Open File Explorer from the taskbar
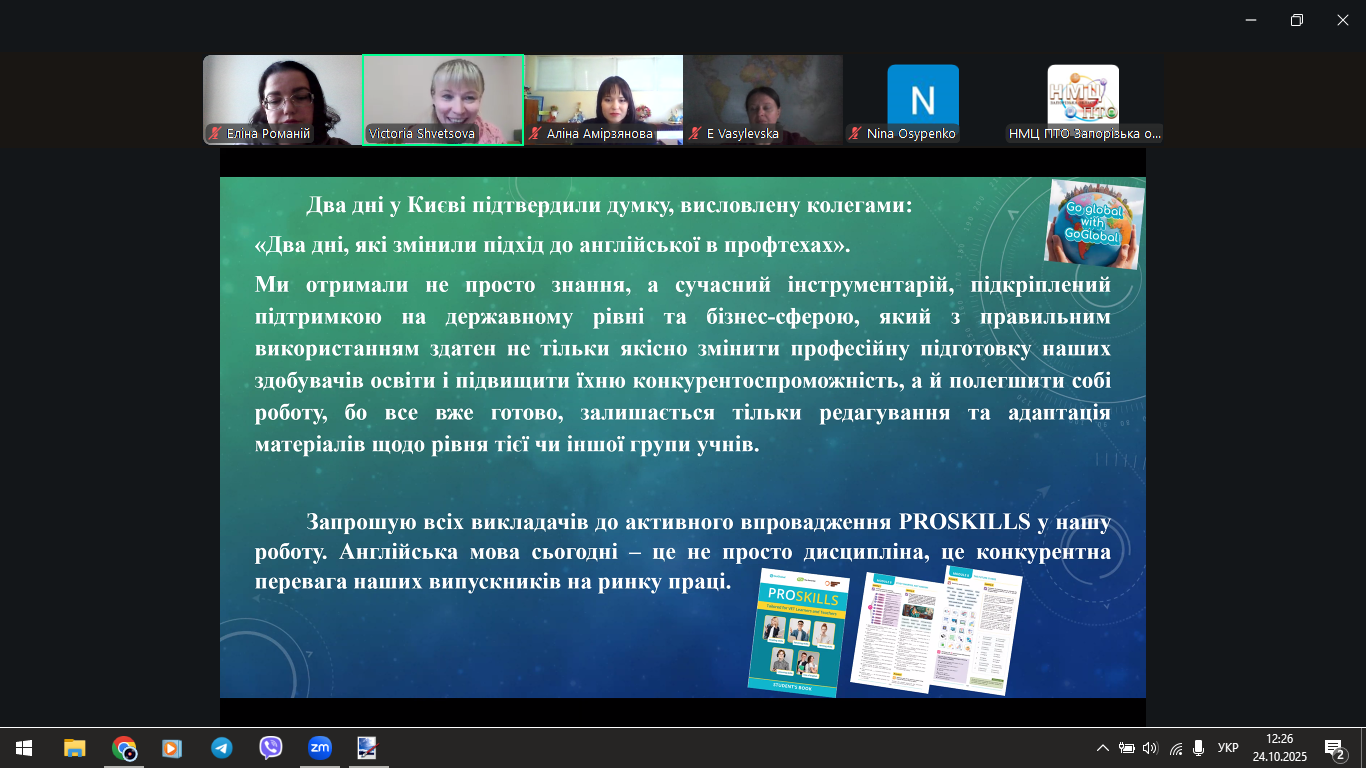The image size is (1366, 768). click(75, 748)
